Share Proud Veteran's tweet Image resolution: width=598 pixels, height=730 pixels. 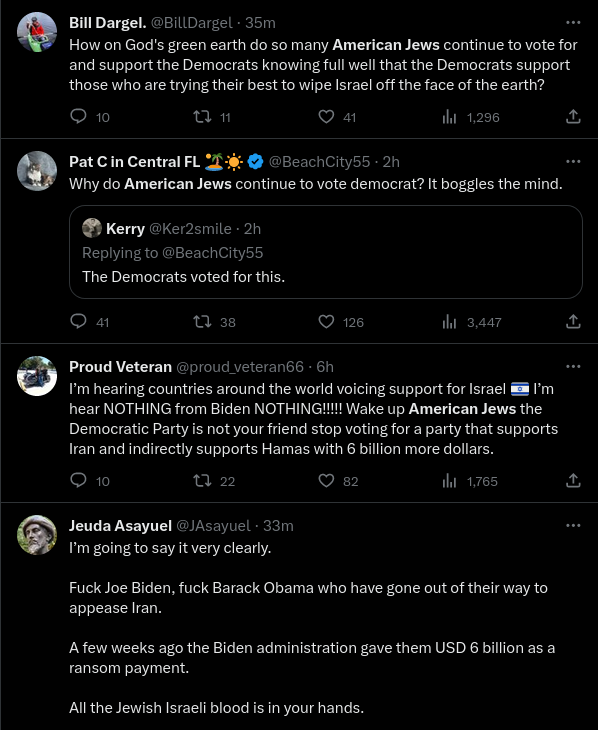[573, 480]
